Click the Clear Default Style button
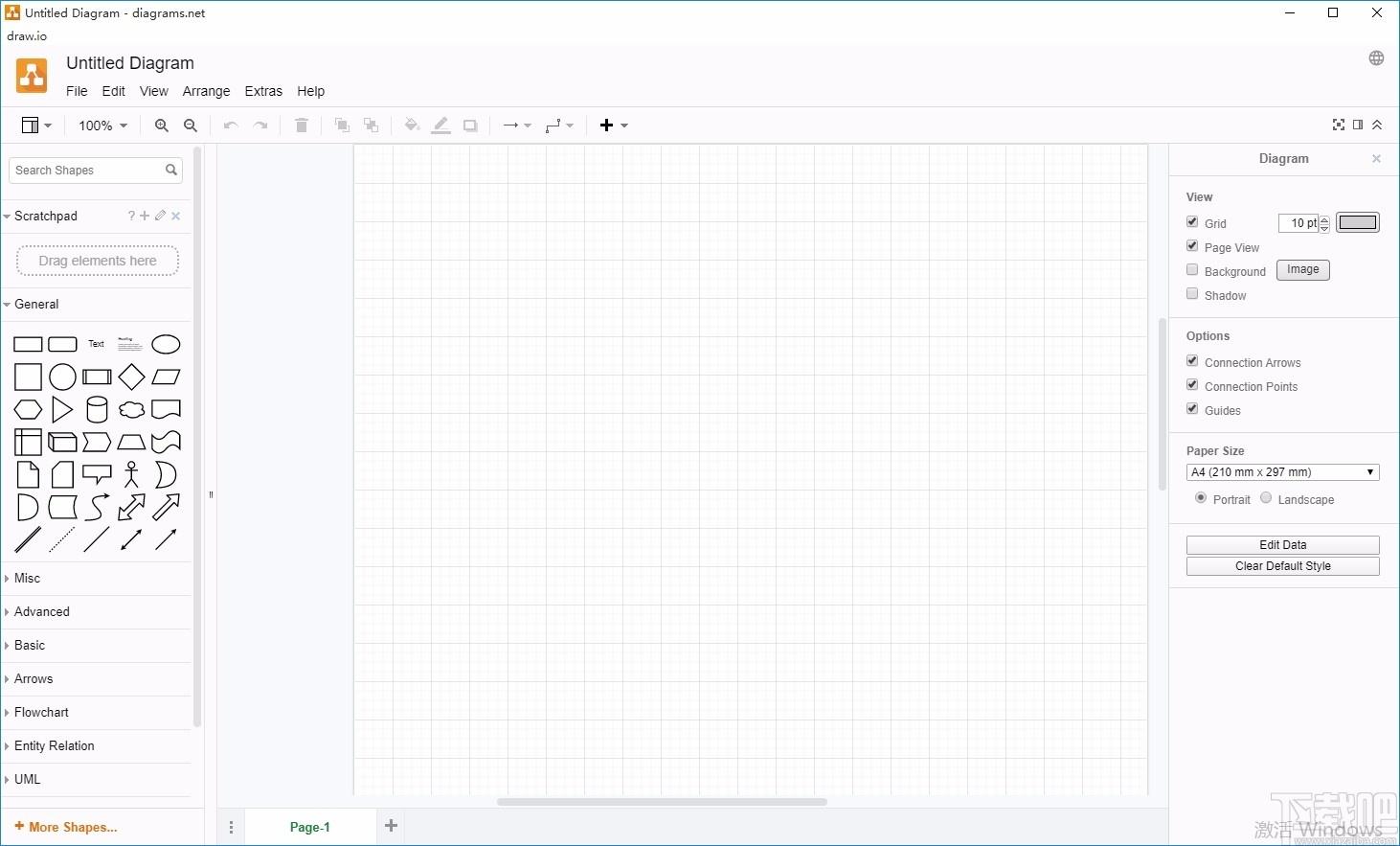 pyautogui.click(x=1282, y=566)
